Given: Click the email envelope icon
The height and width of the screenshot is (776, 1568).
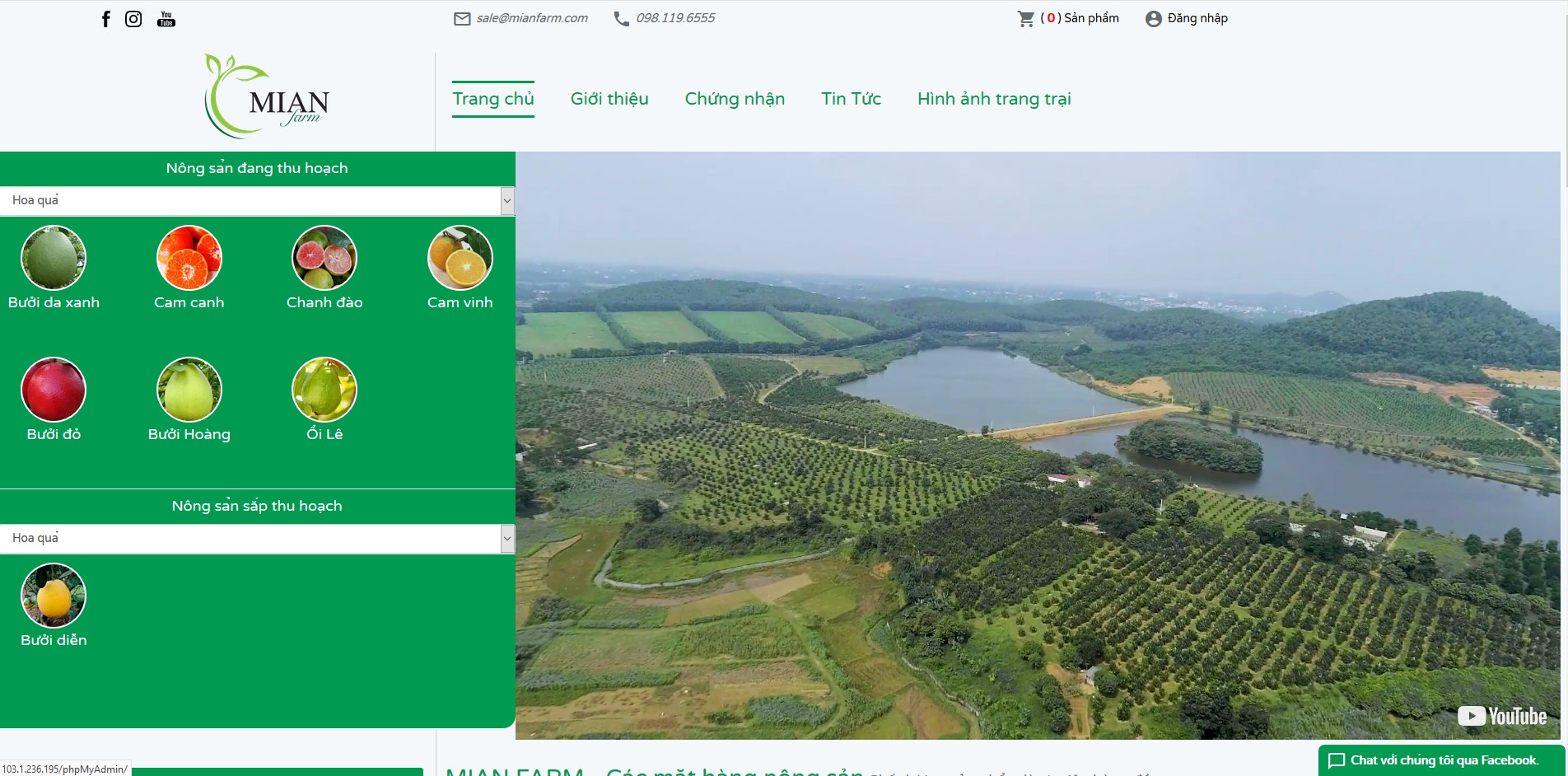Looking at the screenshot, I should pos(462,19).
